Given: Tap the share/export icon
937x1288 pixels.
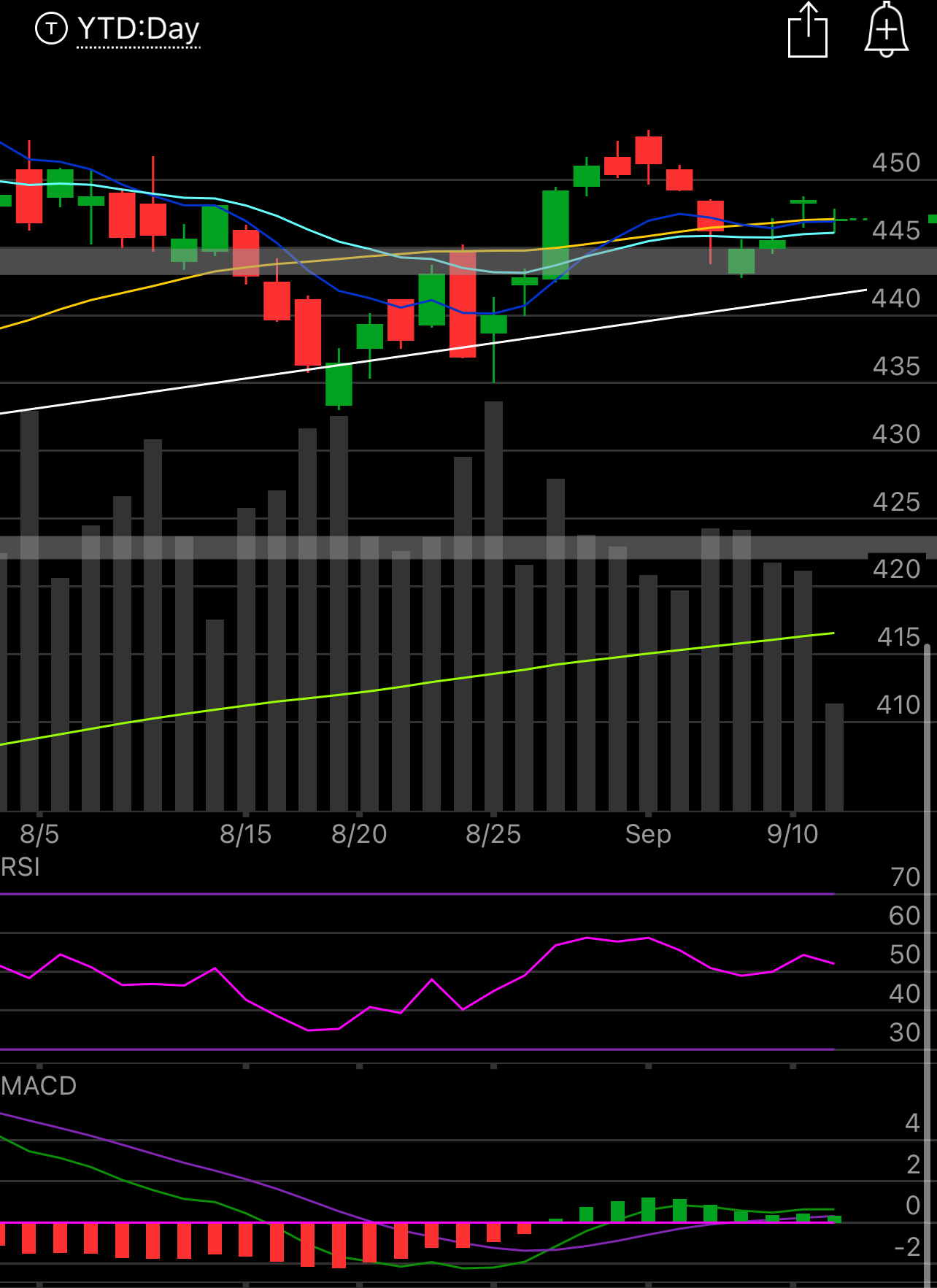Looking at the screenshot, I should (808, 30).
